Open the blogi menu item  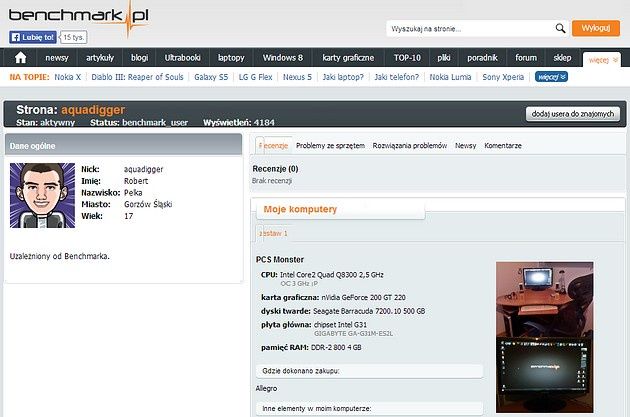click(139, 58)
